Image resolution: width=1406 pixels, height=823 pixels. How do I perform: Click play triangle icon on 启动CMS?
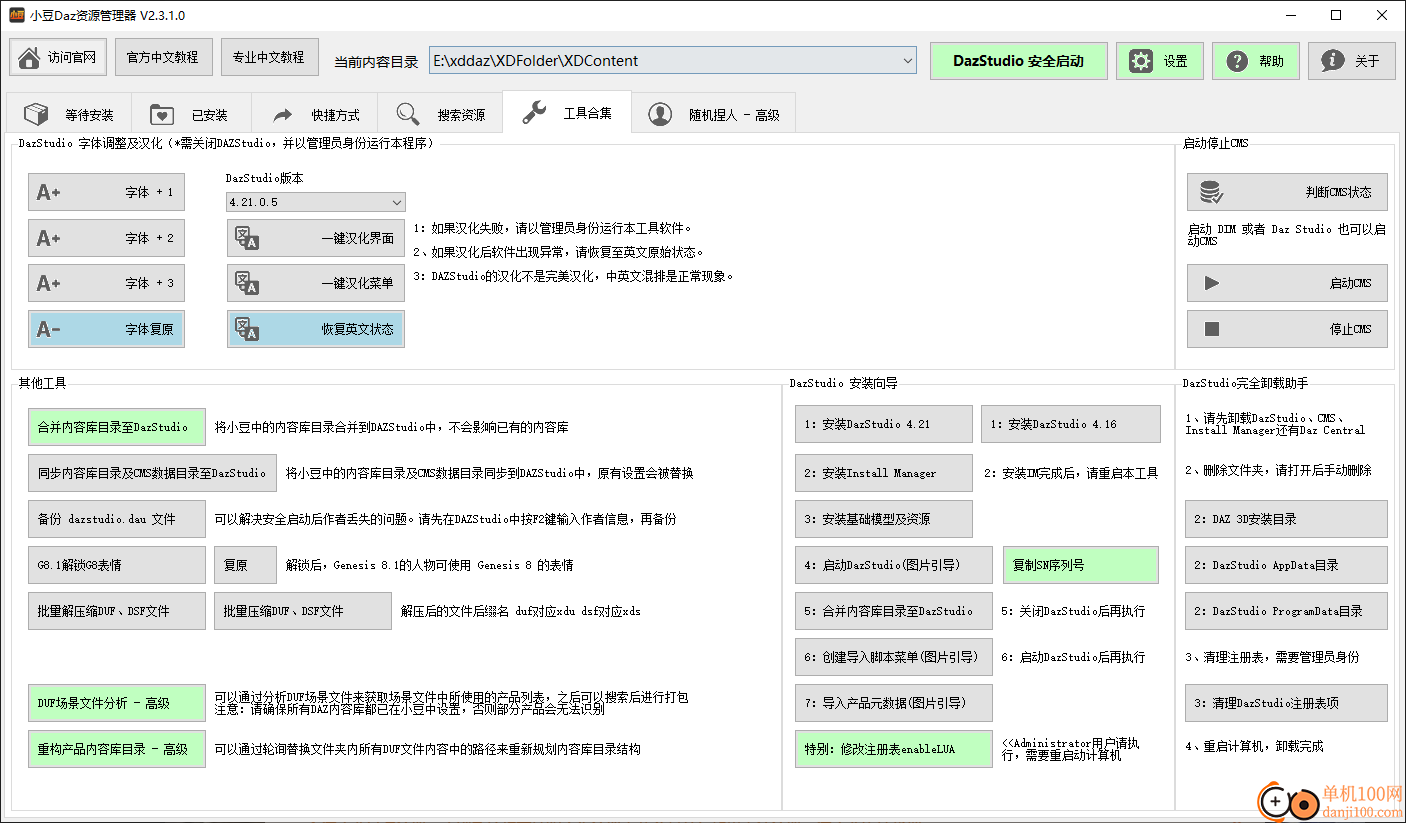1212,283
